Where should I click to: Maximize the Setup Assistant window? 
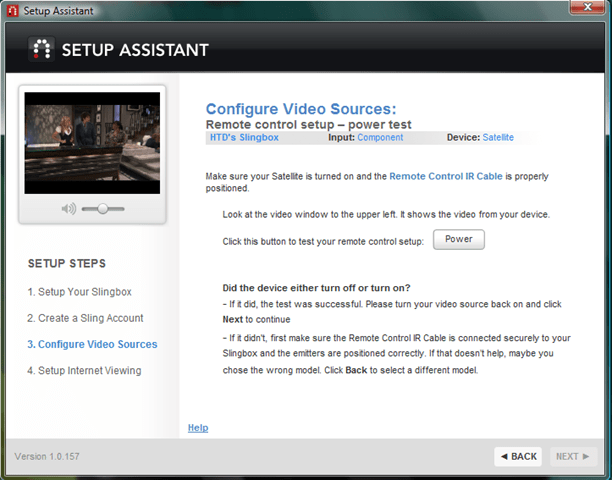point(559,8)
